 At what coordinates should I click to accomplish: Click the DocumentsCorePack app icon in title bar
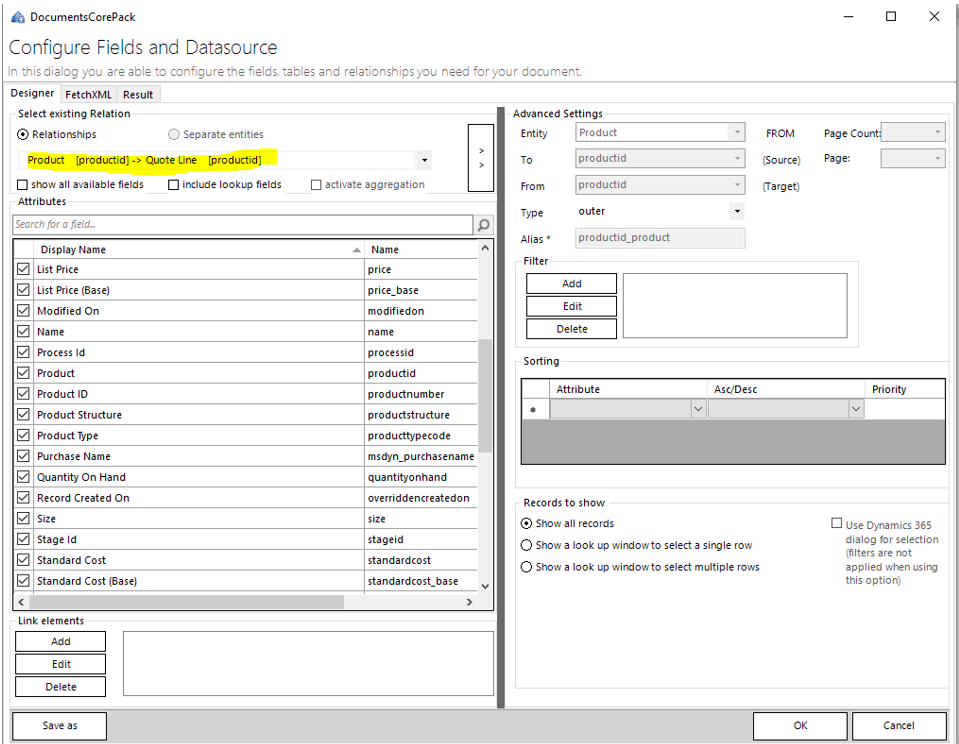tap(17, 17)
